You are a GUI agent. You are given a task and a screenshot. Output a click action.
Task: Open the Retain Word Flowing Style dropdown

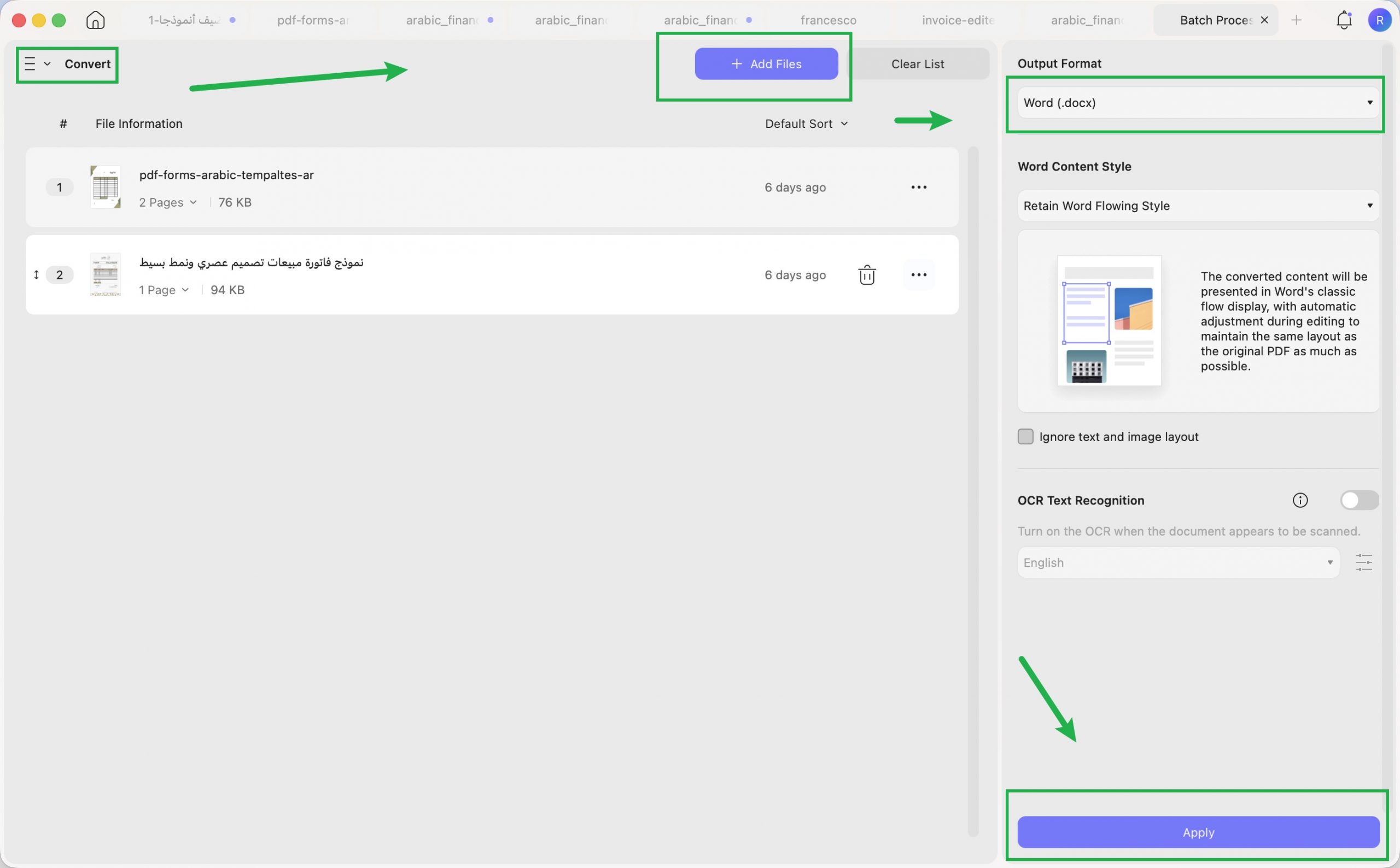pos(1198,206)
